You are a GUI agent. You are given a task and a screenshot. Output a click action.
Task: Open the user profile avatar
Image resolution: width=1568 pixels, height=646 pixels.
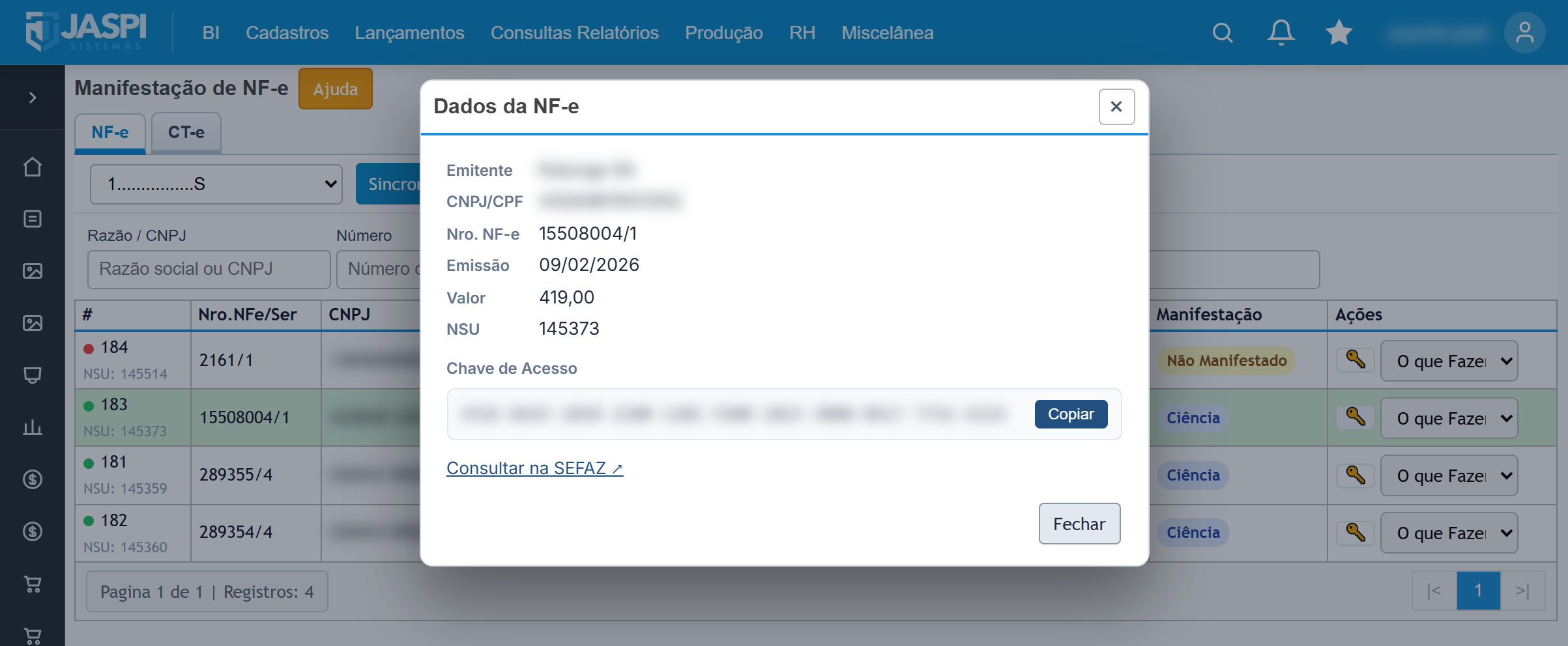(1524, 33)
